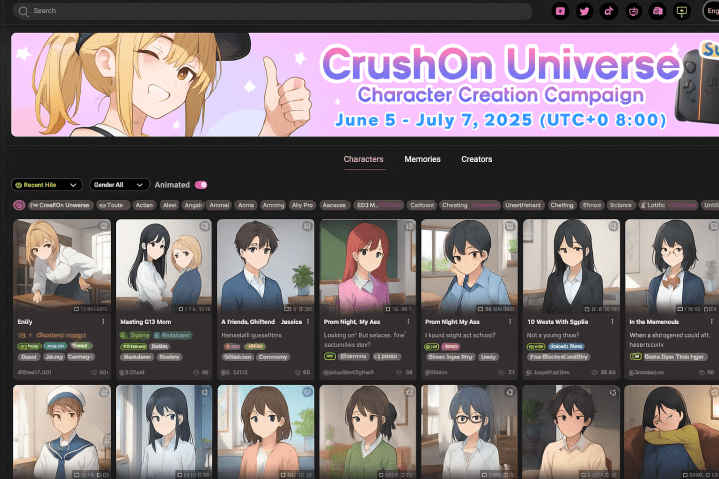The width and height of the screenshot is (719, 479).
Task: Open the Gender All dropdown
Action: (119, 185)
